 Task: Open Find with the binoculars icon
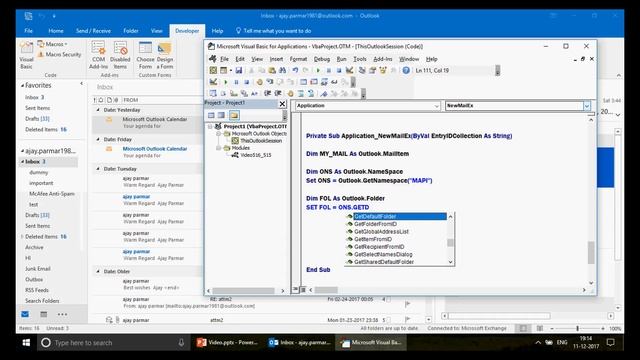[282, 70]
